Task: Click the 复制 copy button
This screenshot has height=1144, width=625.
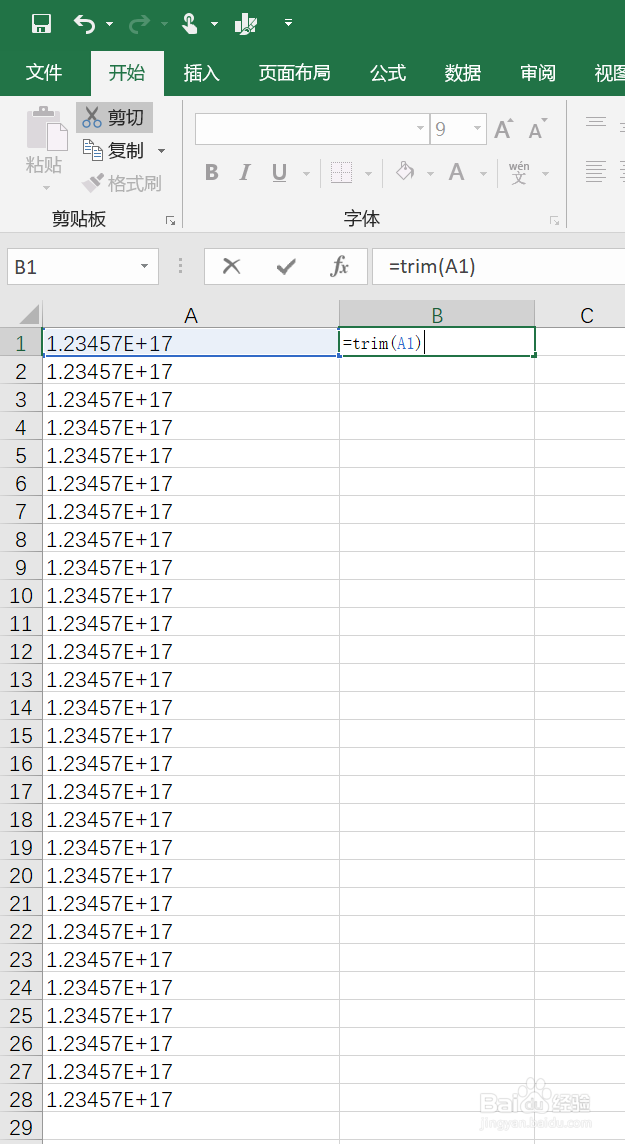Action: (x=114, y=150)
